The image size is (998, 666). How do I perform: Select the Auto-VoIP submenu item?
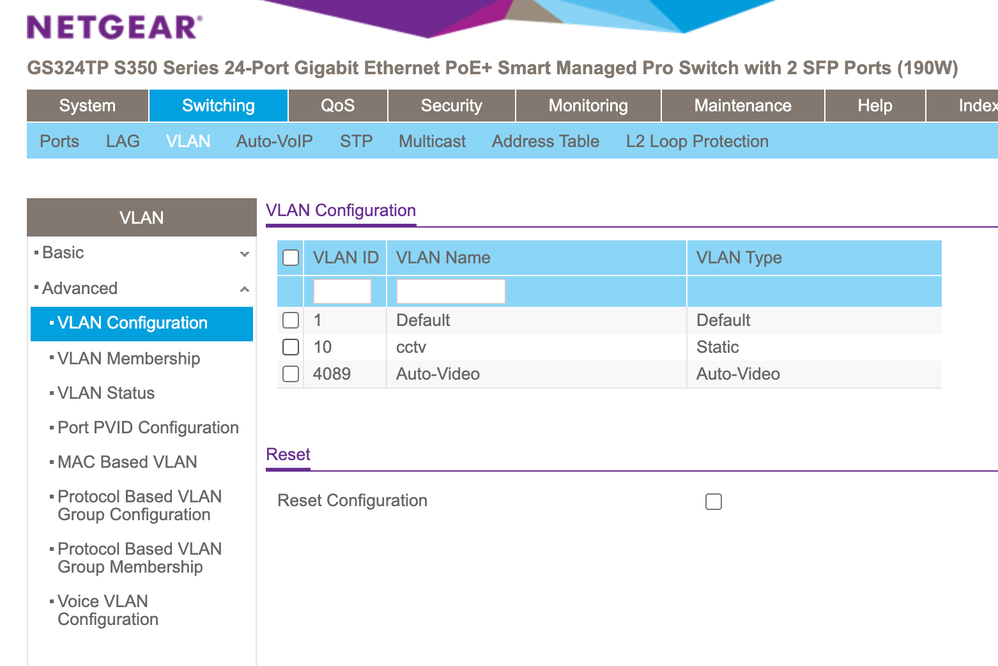(x=274, y=141)
